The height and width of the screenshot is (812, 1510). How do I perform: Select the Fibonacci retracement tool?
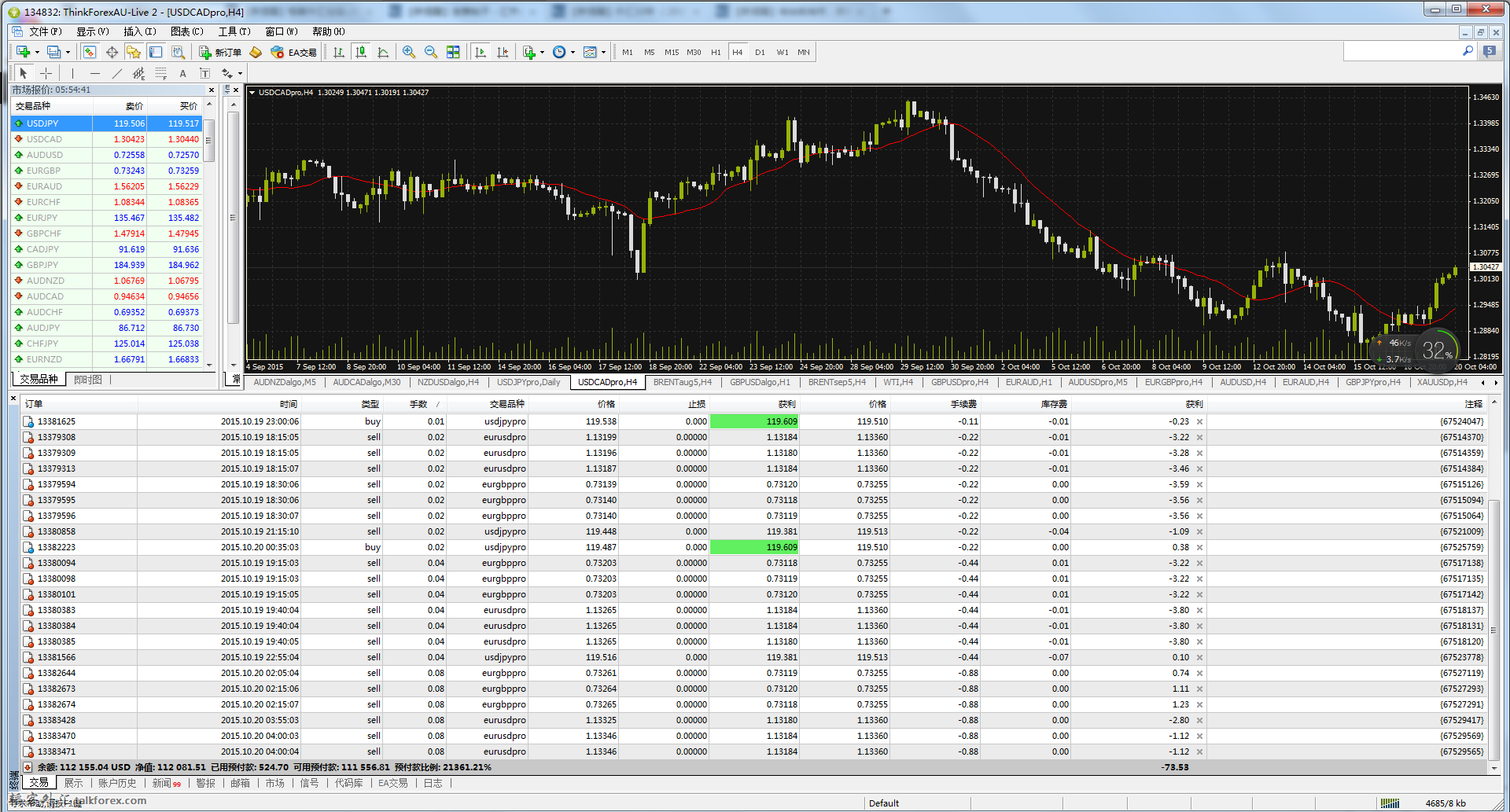[x=160, y=73]
